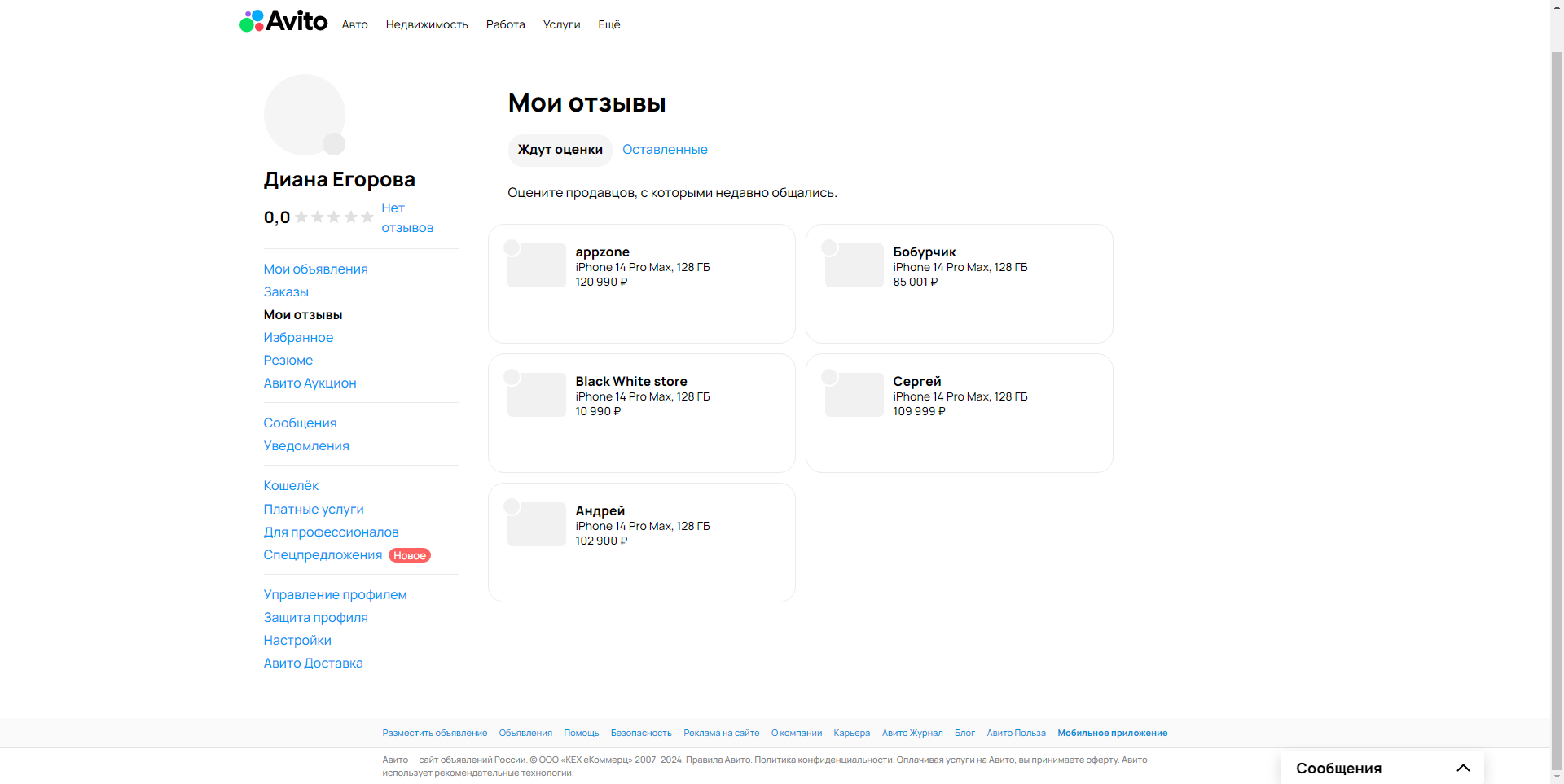Open Заказы in the sidebar

[286, 292]
